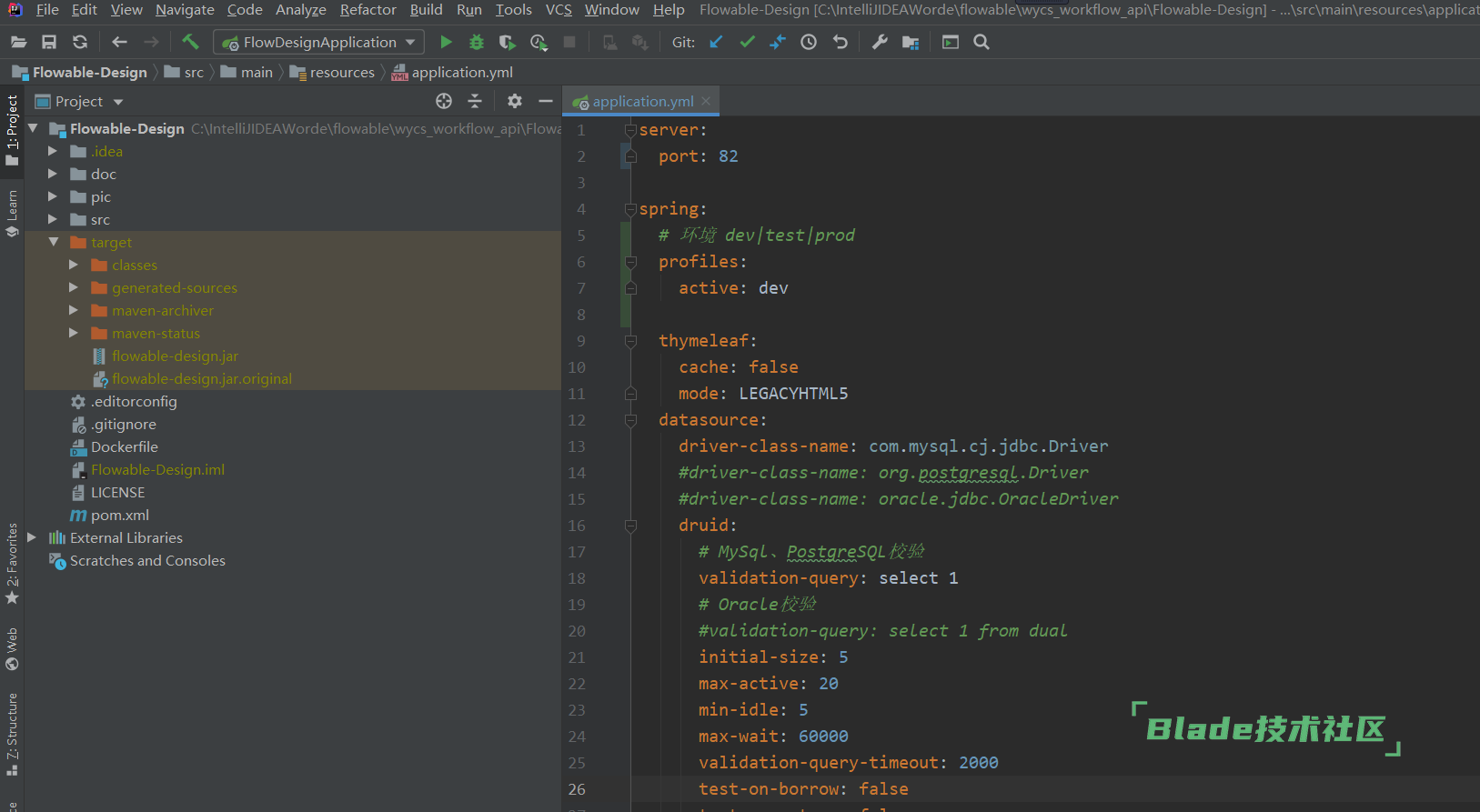The width and height of the screenshot is (1480, 812).
Task: Expand the maven-status folder
Action: [74, 333]
